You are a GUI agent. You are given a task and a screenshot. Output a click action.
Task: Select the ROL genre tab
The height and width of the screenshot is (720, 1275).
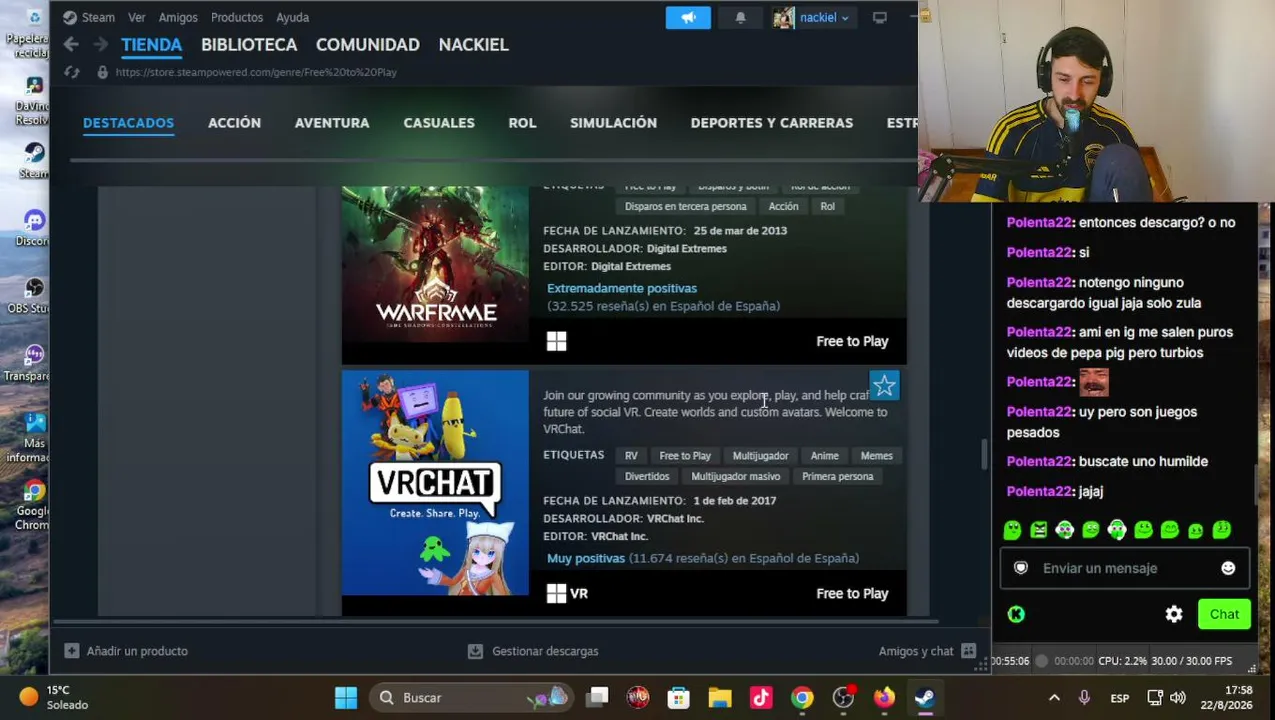[522, 122]
